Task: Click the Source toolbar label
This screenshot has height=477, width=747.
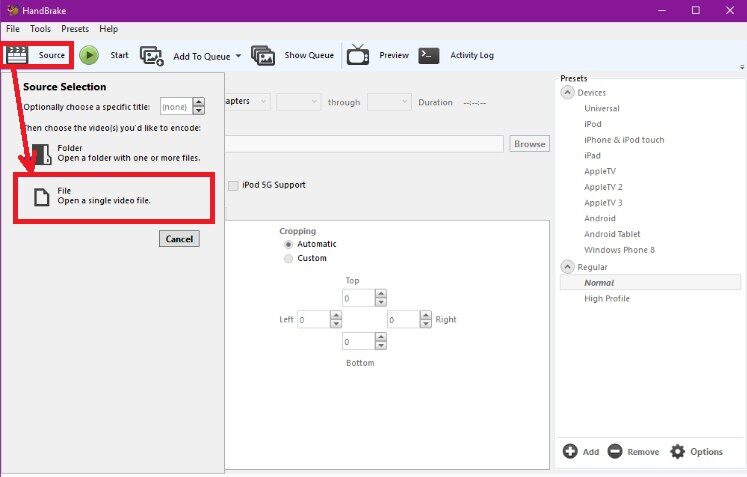Action: click(x=51, y=55)
